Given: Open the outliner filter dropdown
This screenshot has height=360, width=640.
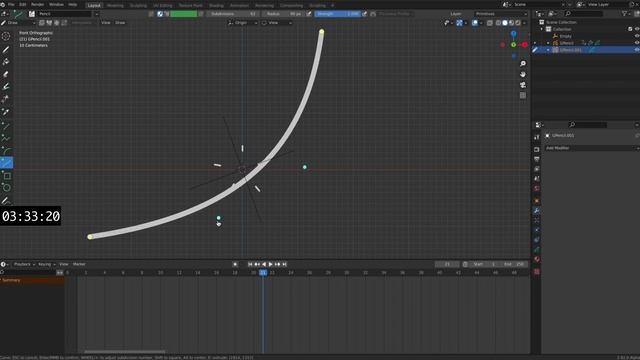Looking at the screenshot, I should pos(626,14).
